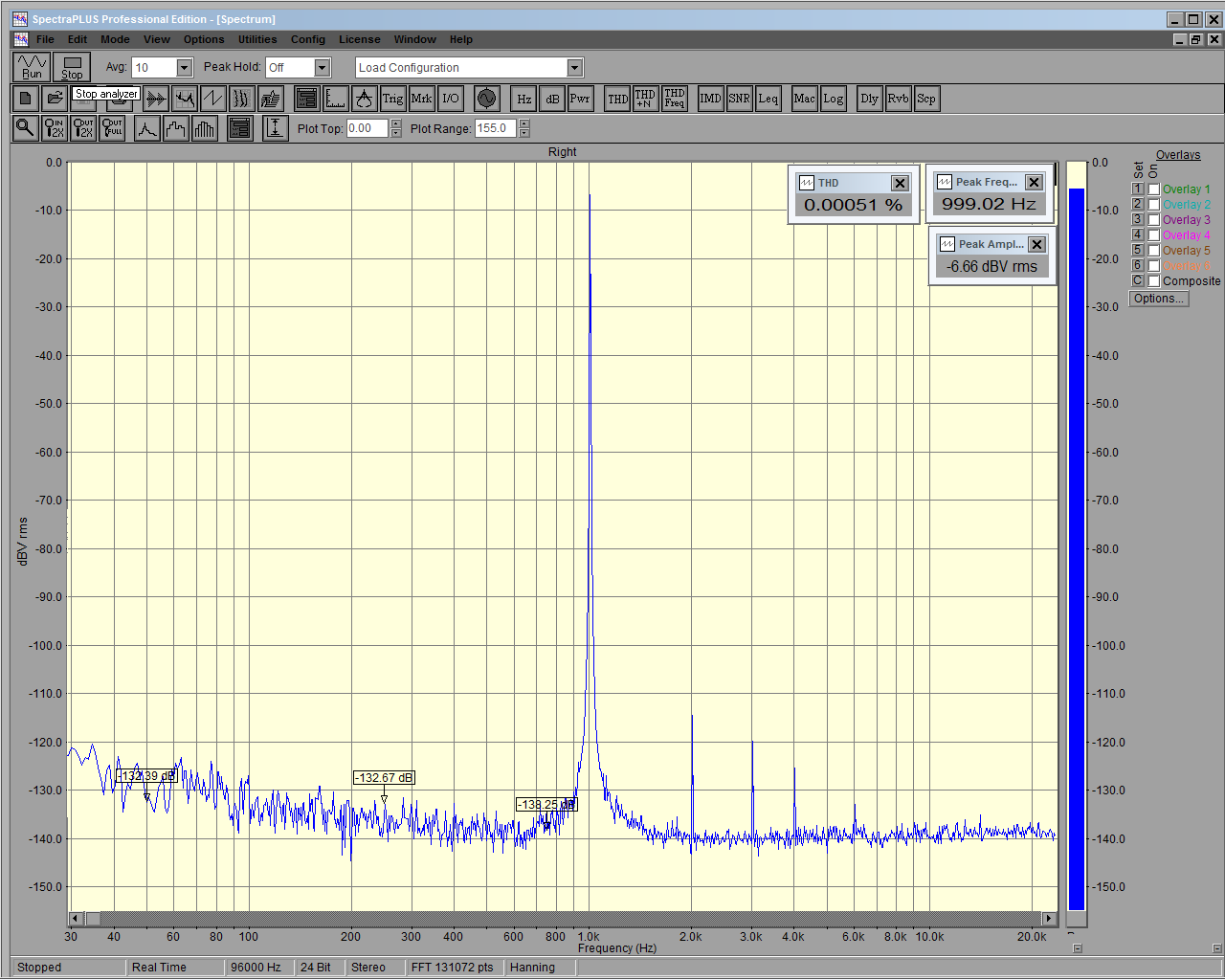The height and width of the screenshot is (980, 1225).
Task: Click the IMD measurement button
Action: point(711,98)
